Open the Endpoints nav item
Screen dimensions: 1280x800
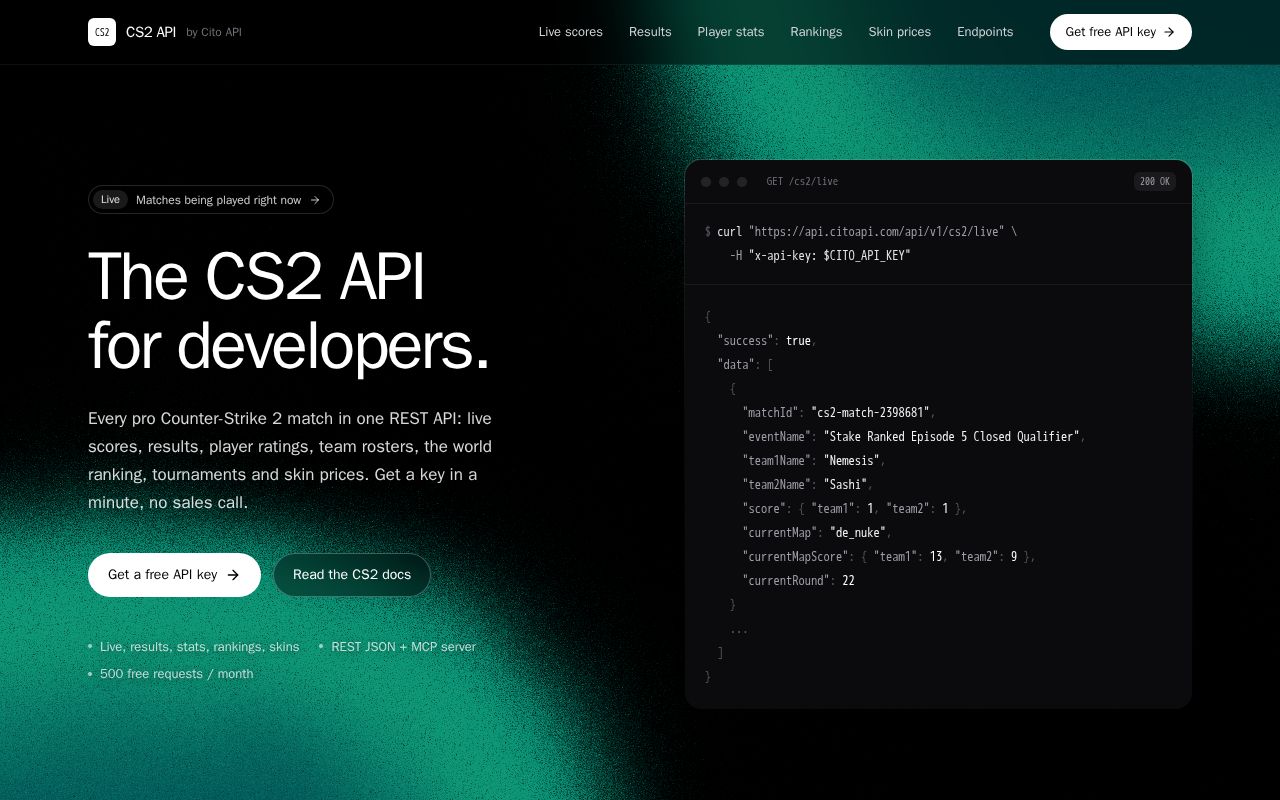pos(985,32)
